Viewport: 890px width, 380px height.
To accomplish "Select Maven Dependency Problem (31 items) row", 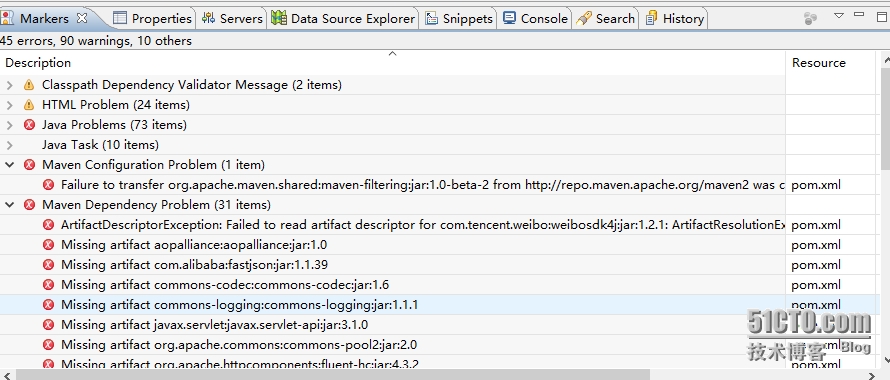I will tap(157, 204).
